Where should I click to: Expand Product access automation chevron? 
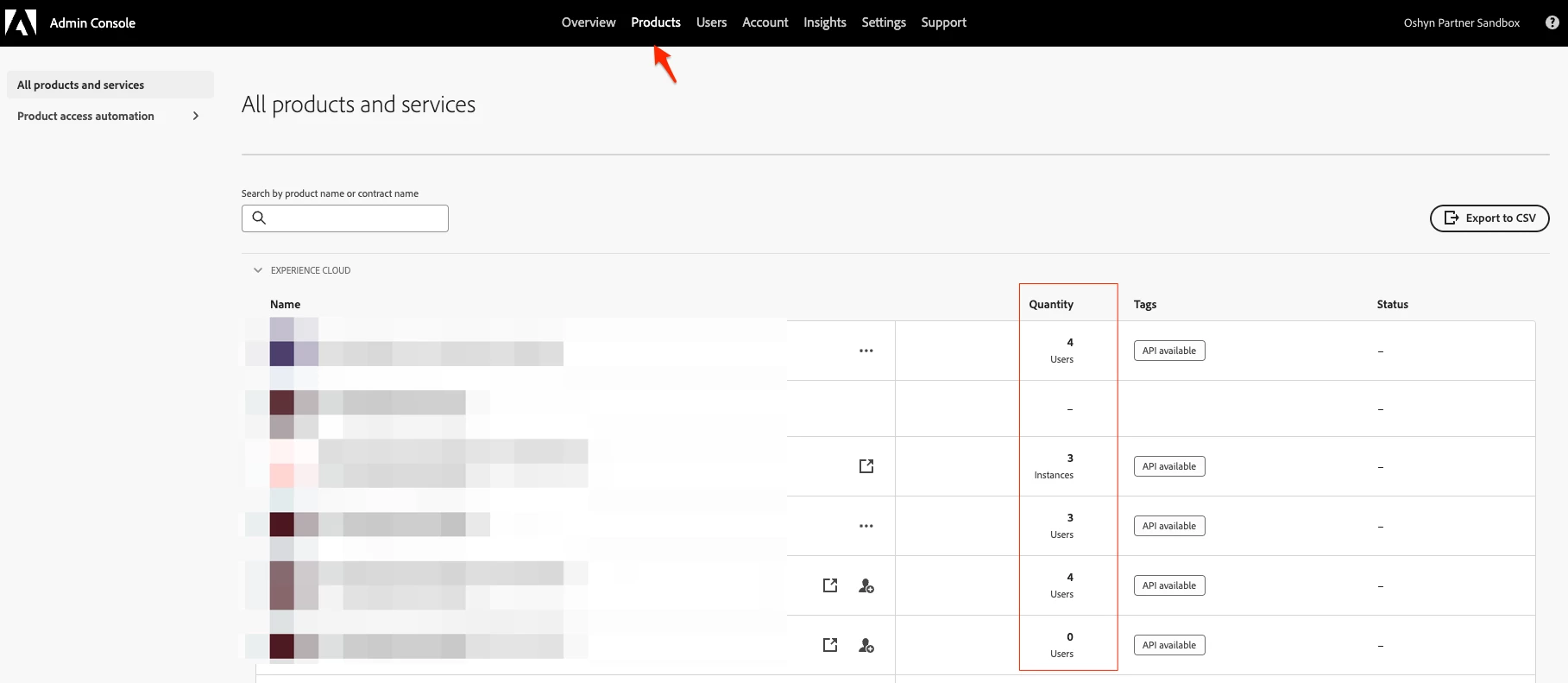(x=196, y=116)
